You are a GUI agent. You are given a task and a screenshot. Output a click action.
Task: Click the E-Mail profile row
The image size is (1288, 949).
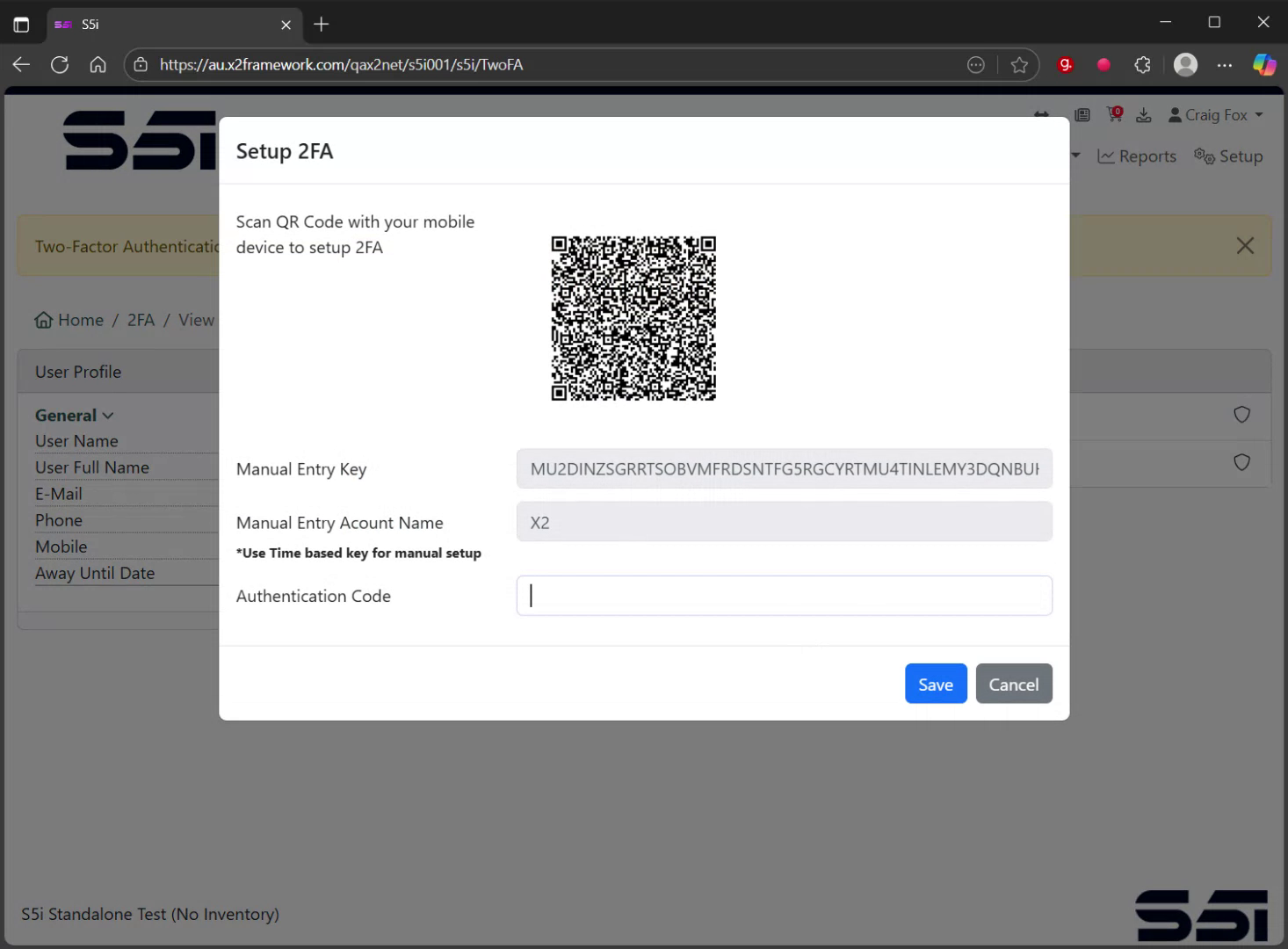pyautogui.click(x=127, y=494)
